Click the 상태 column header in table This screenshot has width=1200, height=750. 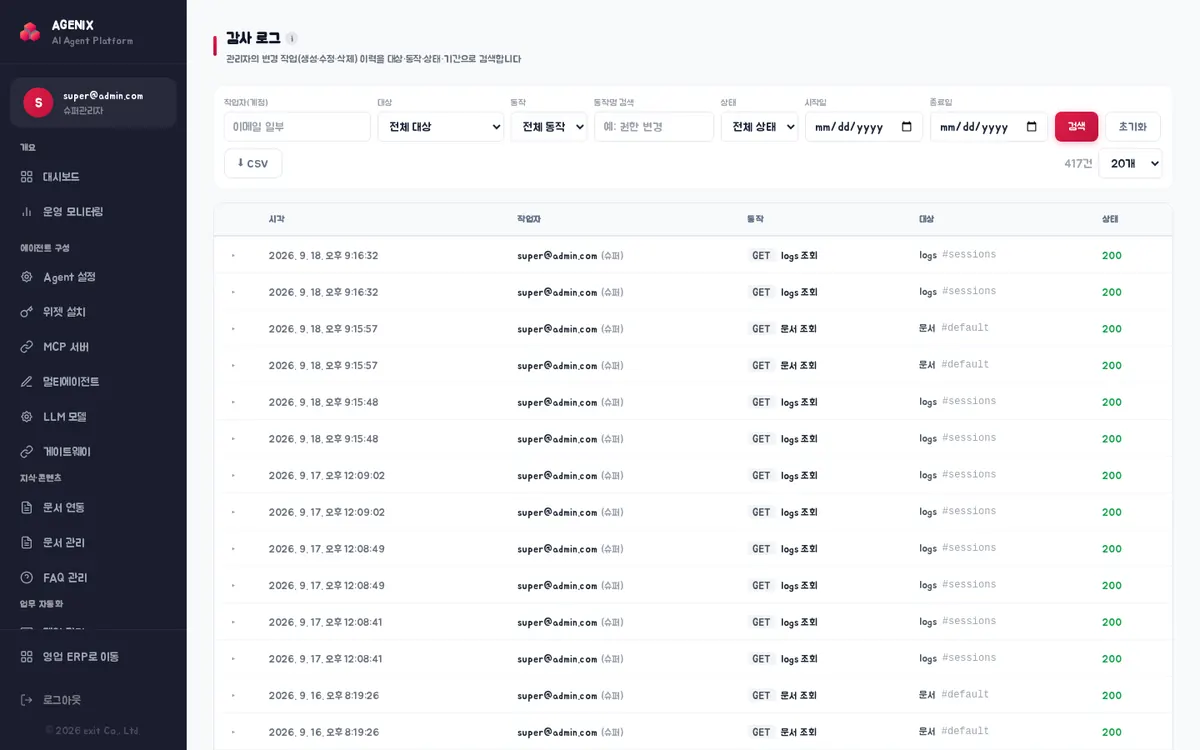pos(1110,219)
